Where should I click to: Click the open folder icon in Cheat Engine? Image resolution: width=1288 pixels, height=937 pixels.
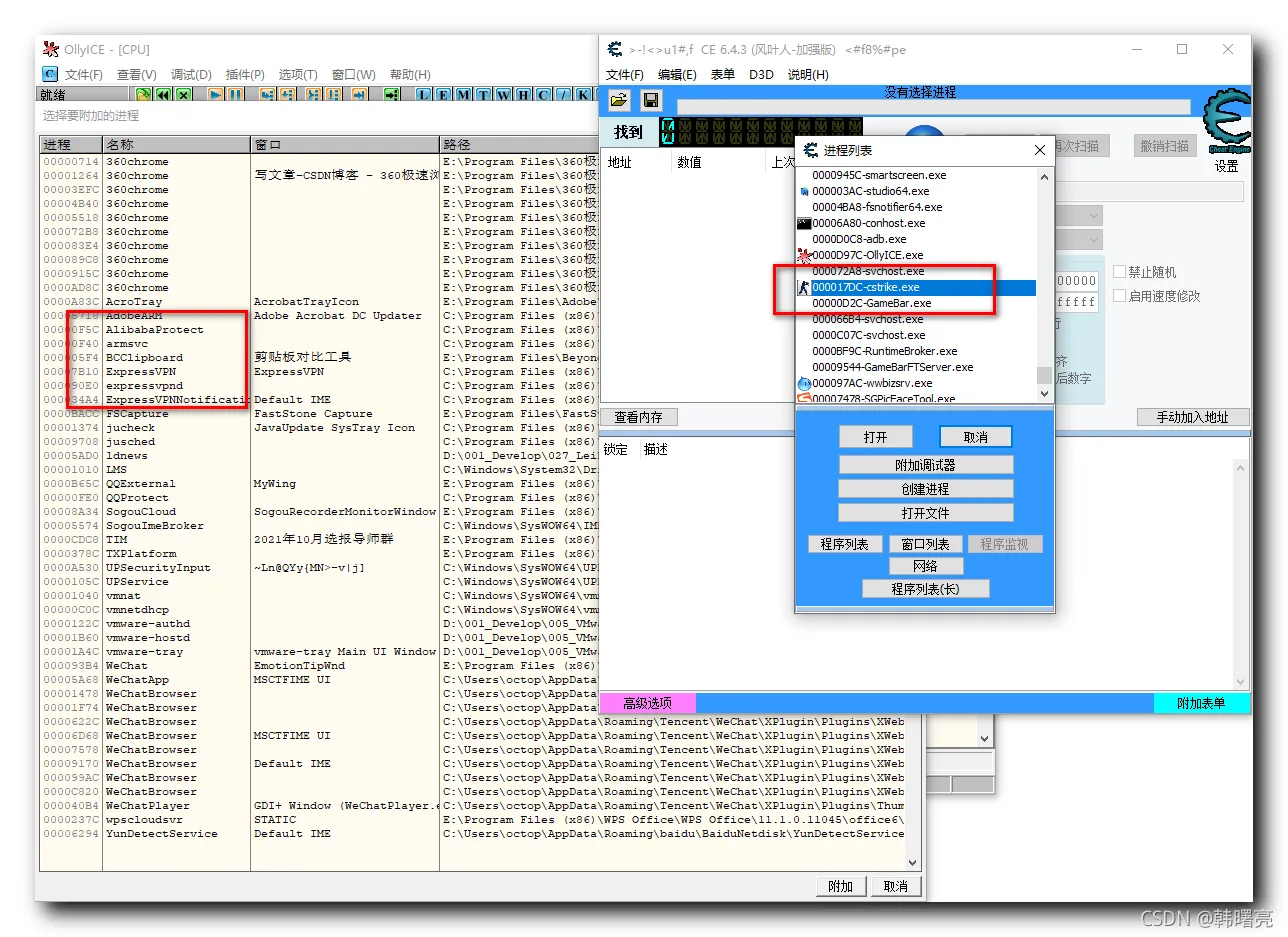click(619, 100)
